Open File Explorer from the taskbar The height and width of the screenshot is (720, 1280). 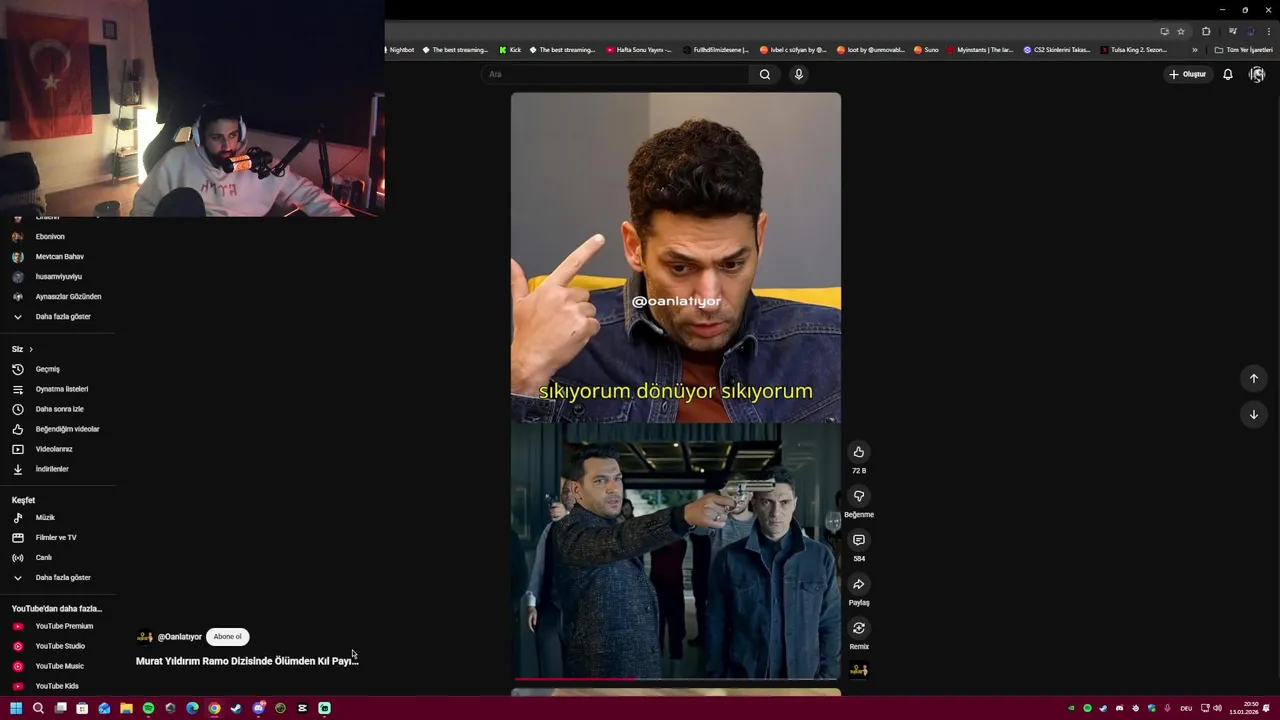click(126, 708)
